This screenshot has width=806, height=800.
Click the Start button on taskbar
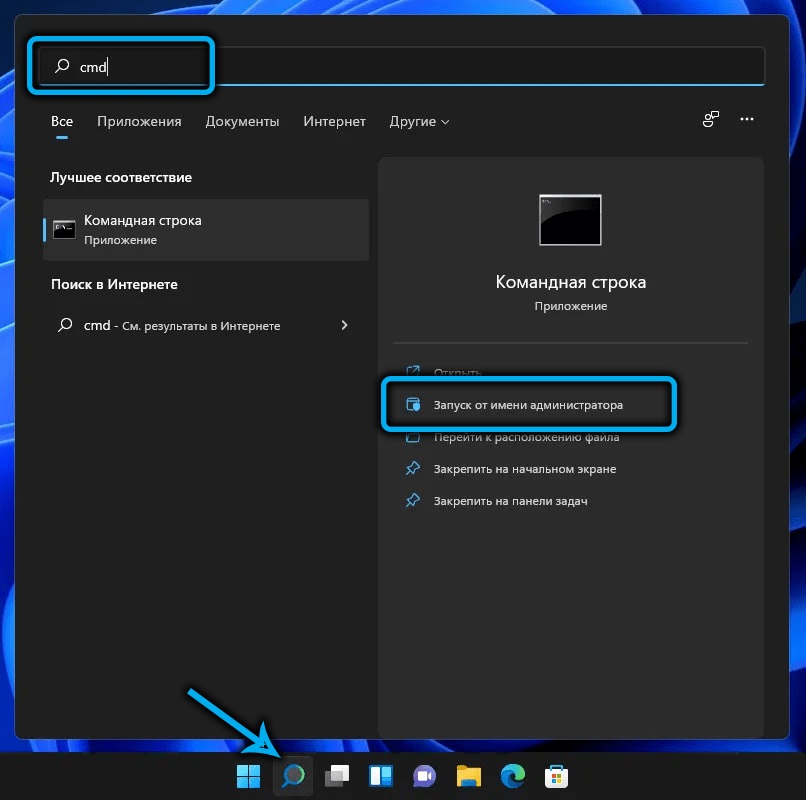click(x=247, y=776)
